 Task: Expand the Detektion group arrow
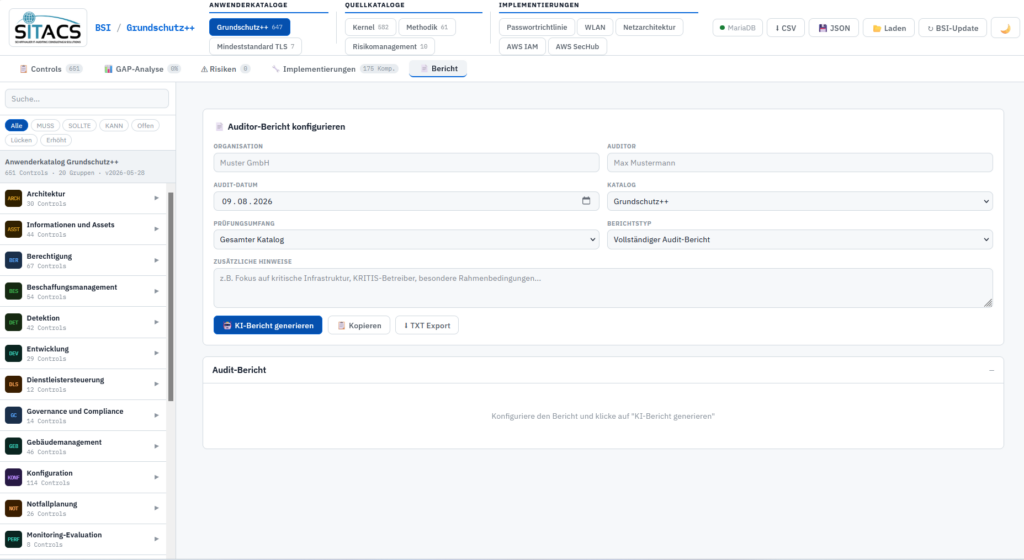click(156, 322)
